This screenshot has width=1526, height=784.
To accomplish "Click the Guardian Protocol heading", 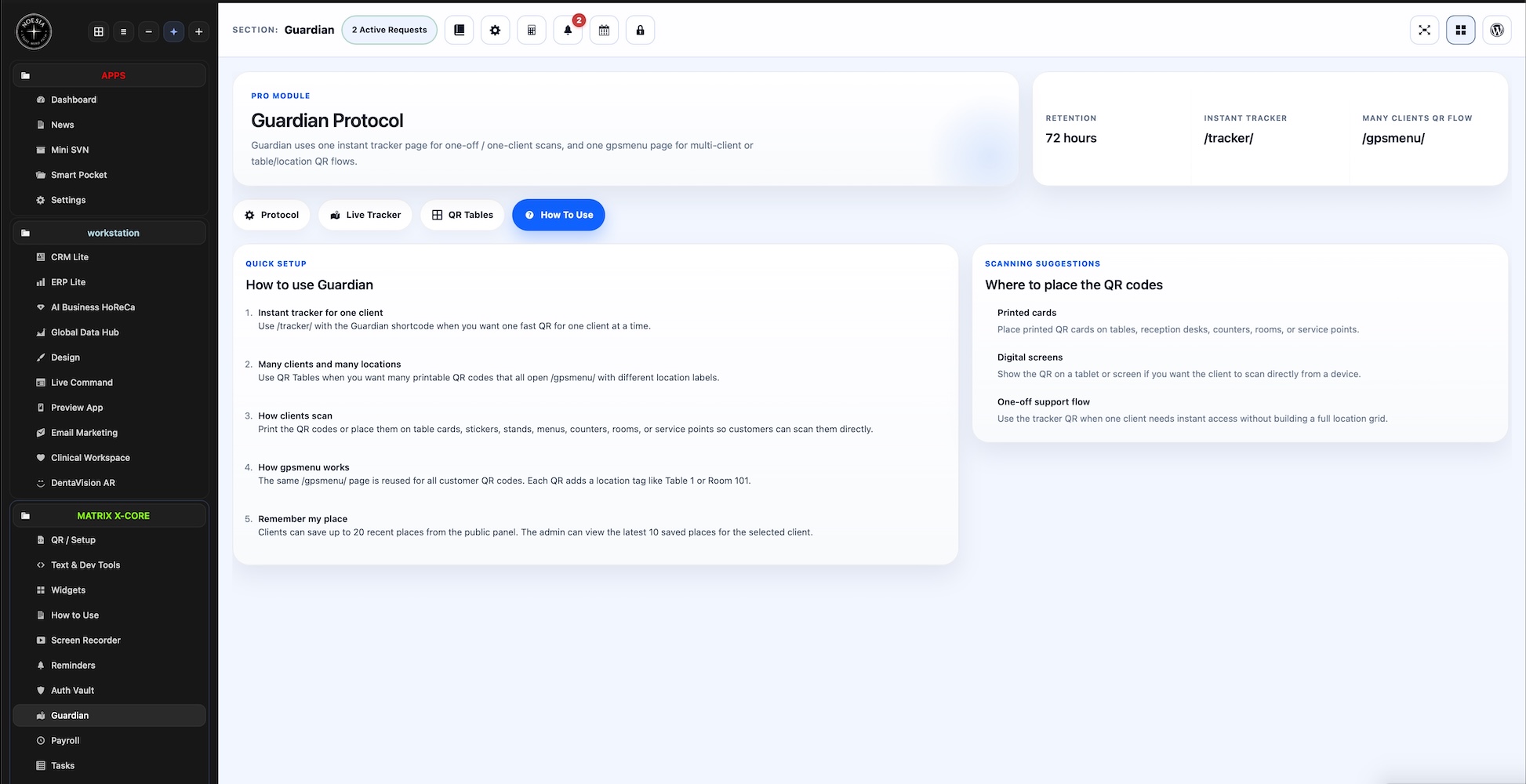I will pos(327,121).
